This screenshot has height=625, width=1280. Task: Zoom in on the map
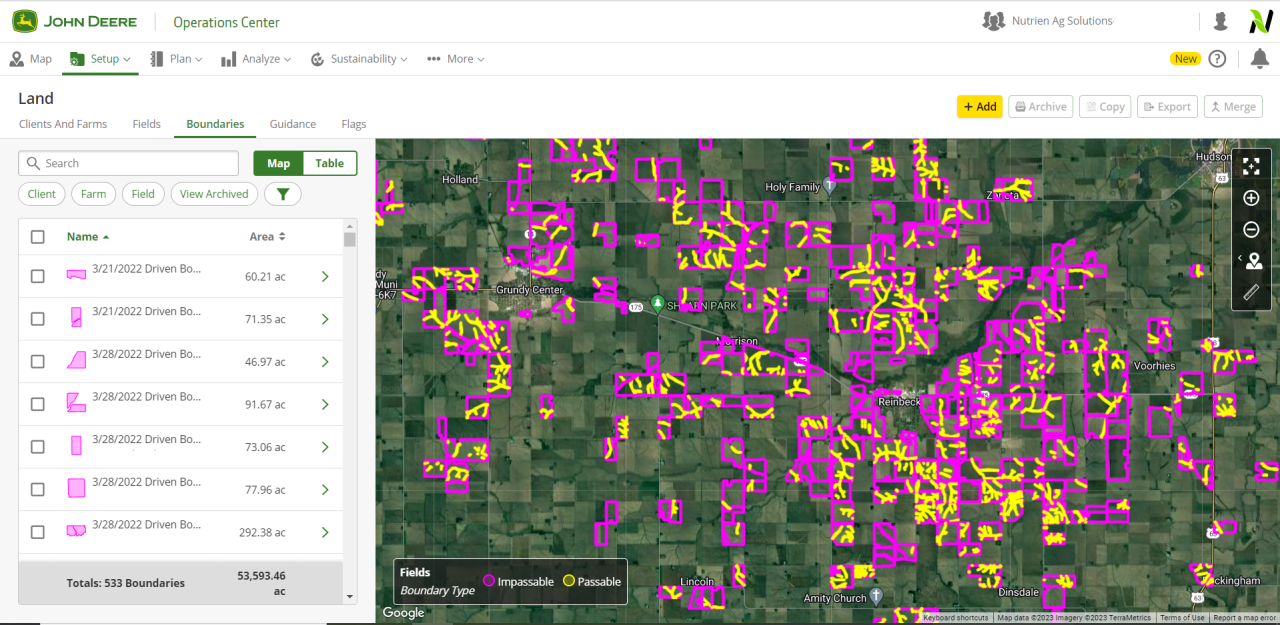tap(1251, 198)
